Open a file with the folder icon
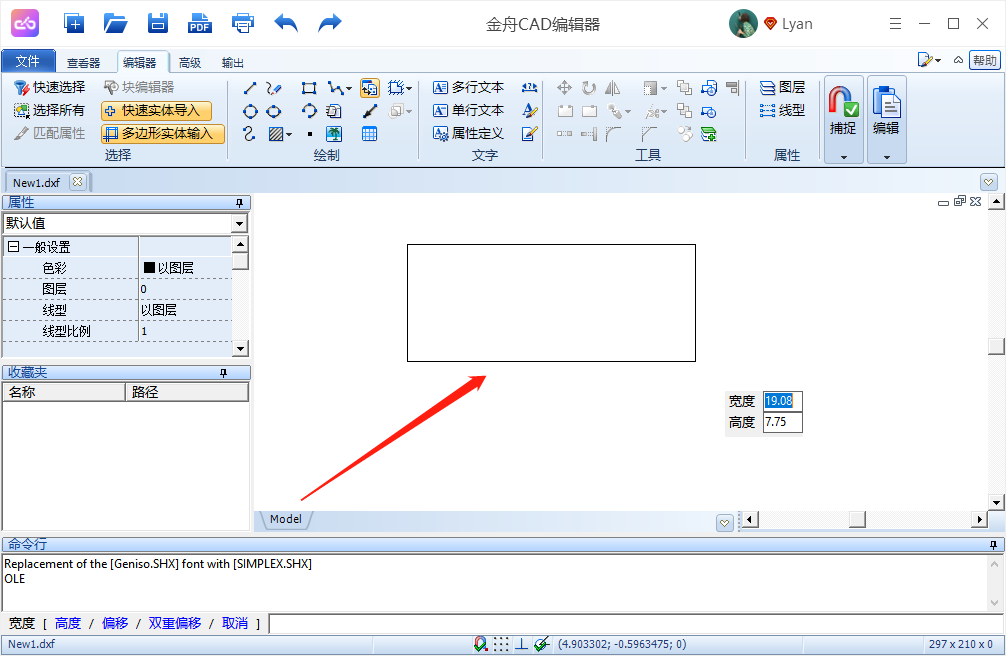This screenshot has height=656, width=1006. 115,24
